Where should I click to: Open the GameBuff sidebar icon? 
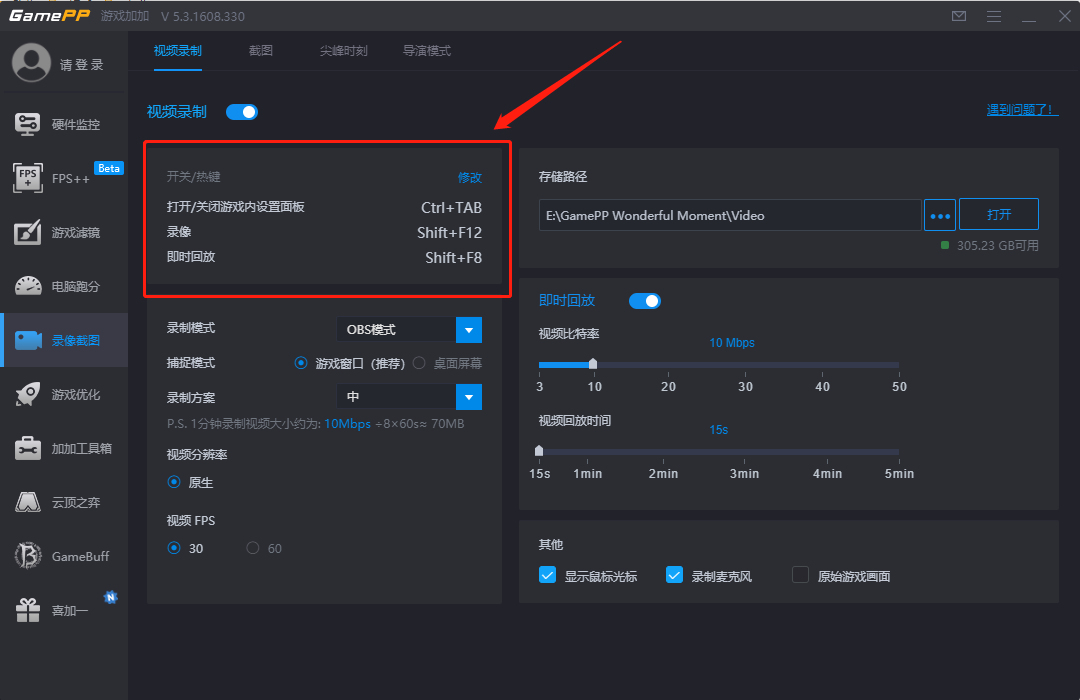28,556
